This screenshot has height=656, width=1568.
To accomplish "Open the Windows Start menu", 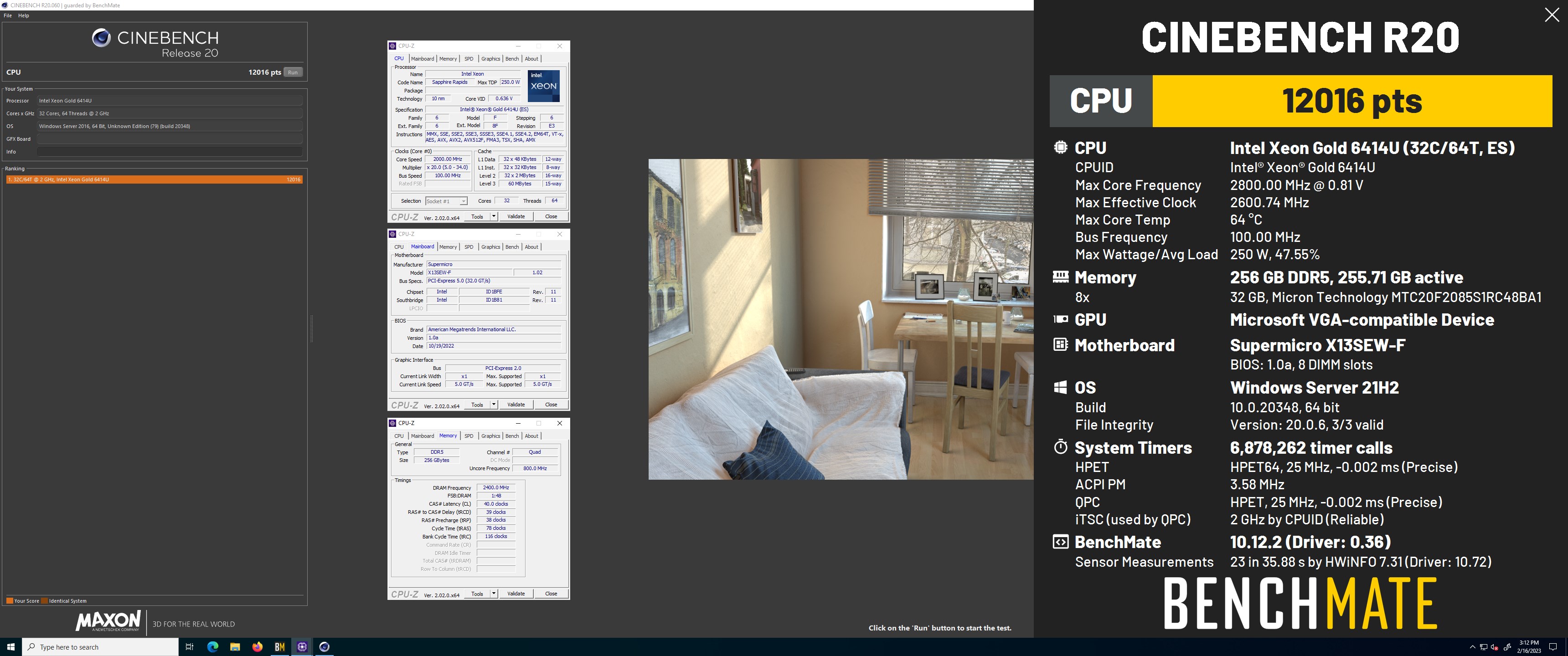I will coord(10,647).
